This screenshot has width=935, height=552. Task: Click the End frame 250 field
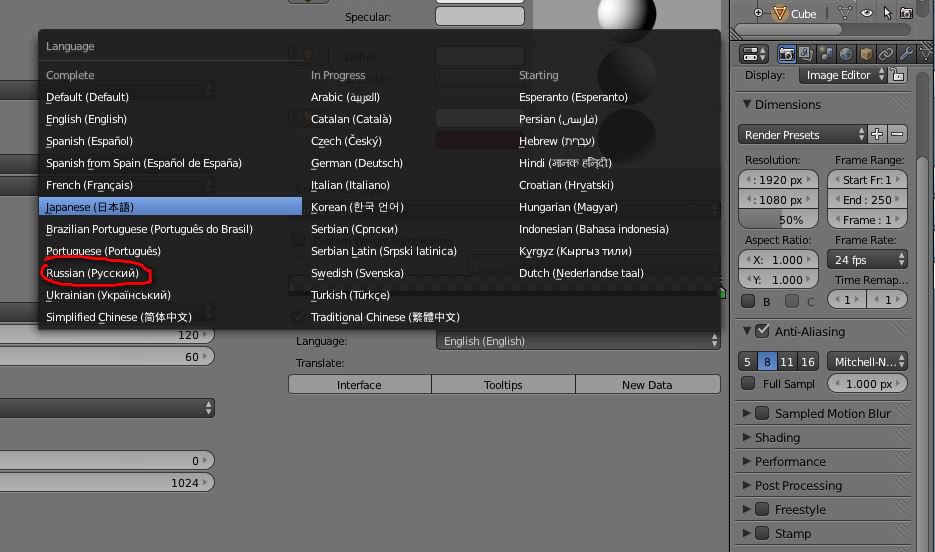(867, 200)
